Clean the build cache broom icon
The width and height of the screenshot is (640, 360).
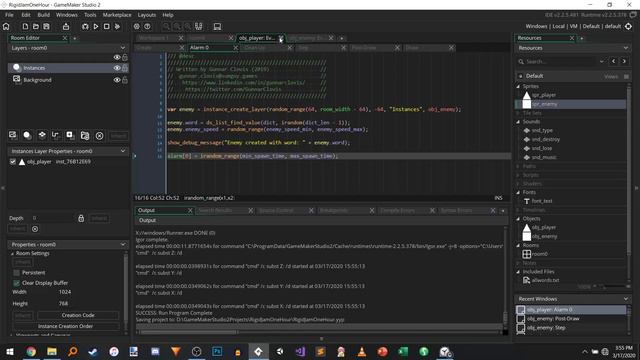pos(118,27)
